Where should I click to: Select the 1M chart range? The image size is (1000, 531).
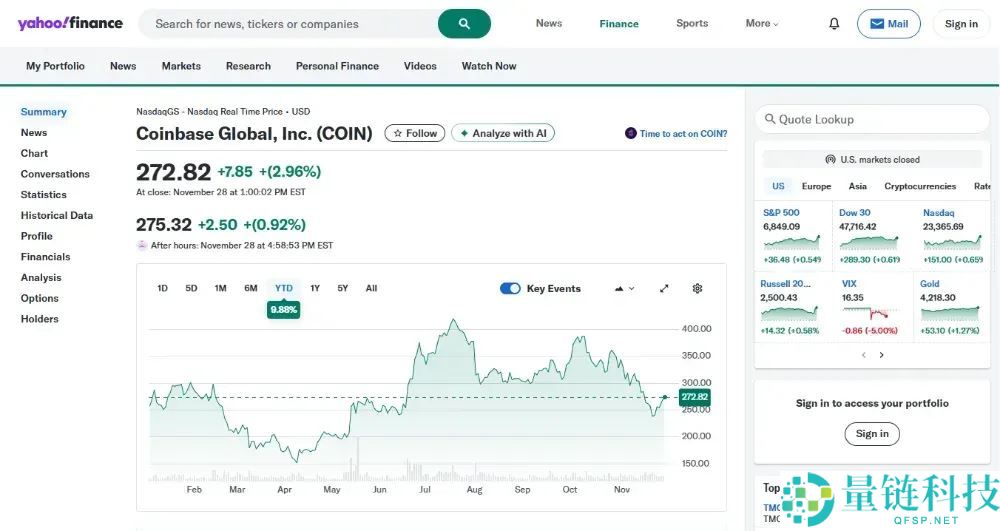(x=221, y=288)
